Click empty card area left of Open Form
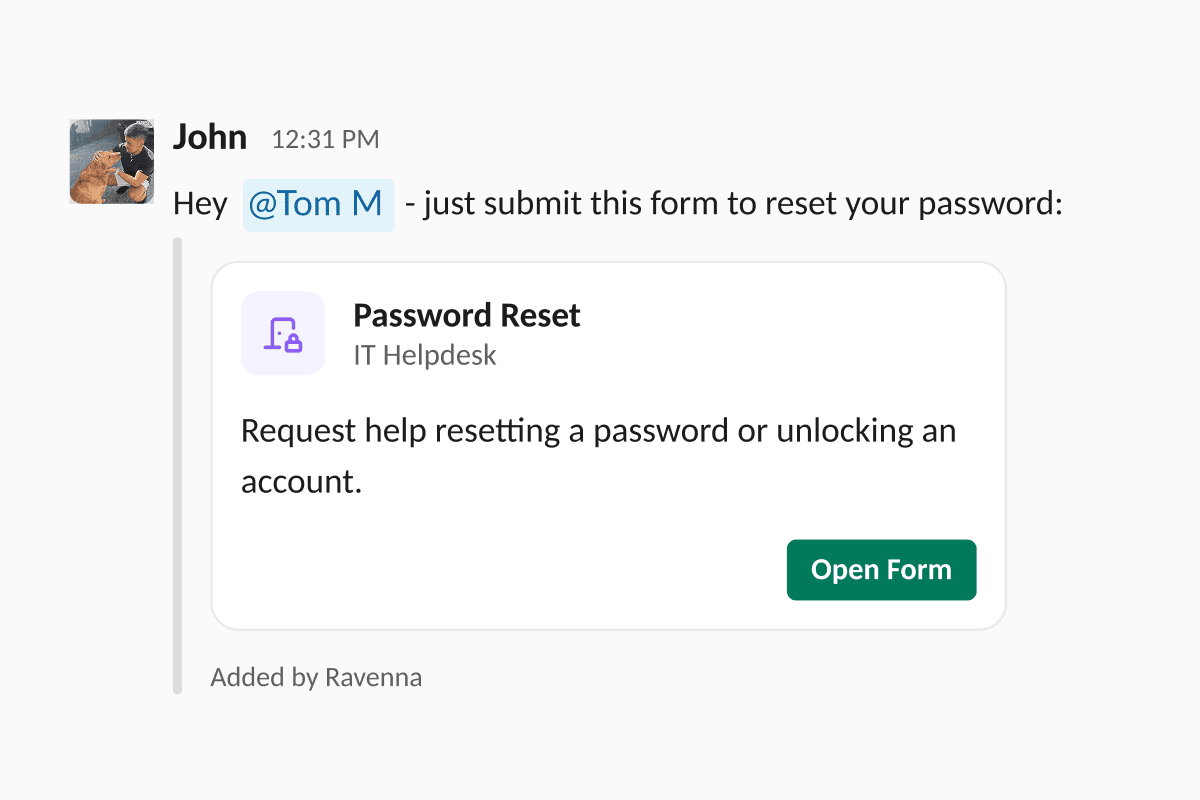This screenshot has width=1200, height=800. point(500,570)
